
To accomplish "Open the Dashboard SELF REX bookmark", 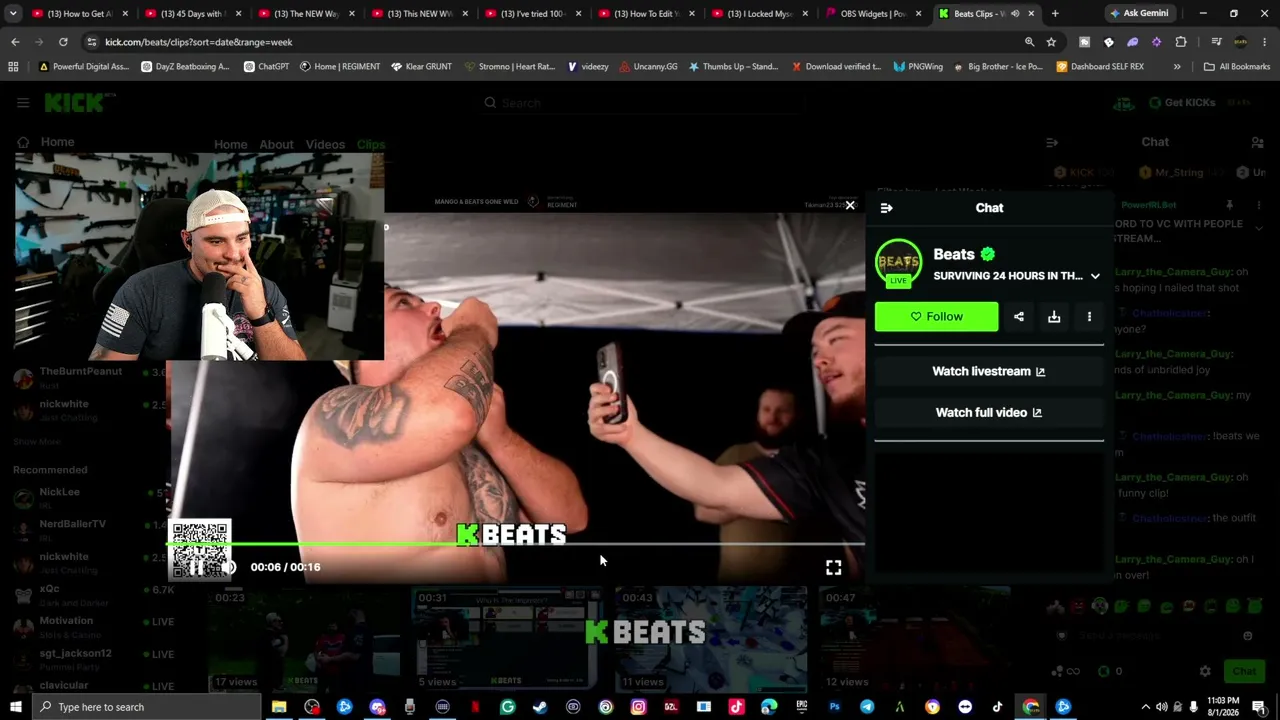I will pyautogui.click(x=1099, y=67).
